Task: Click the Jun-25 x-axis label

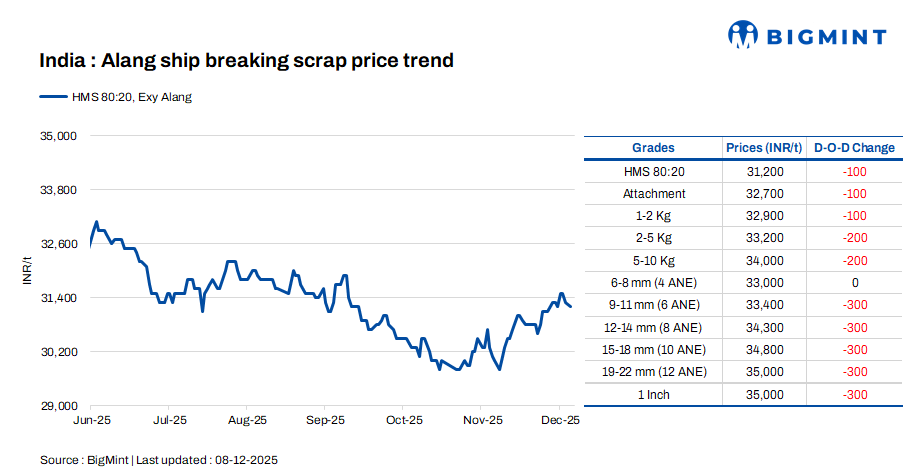Action: tap(91, 421)
